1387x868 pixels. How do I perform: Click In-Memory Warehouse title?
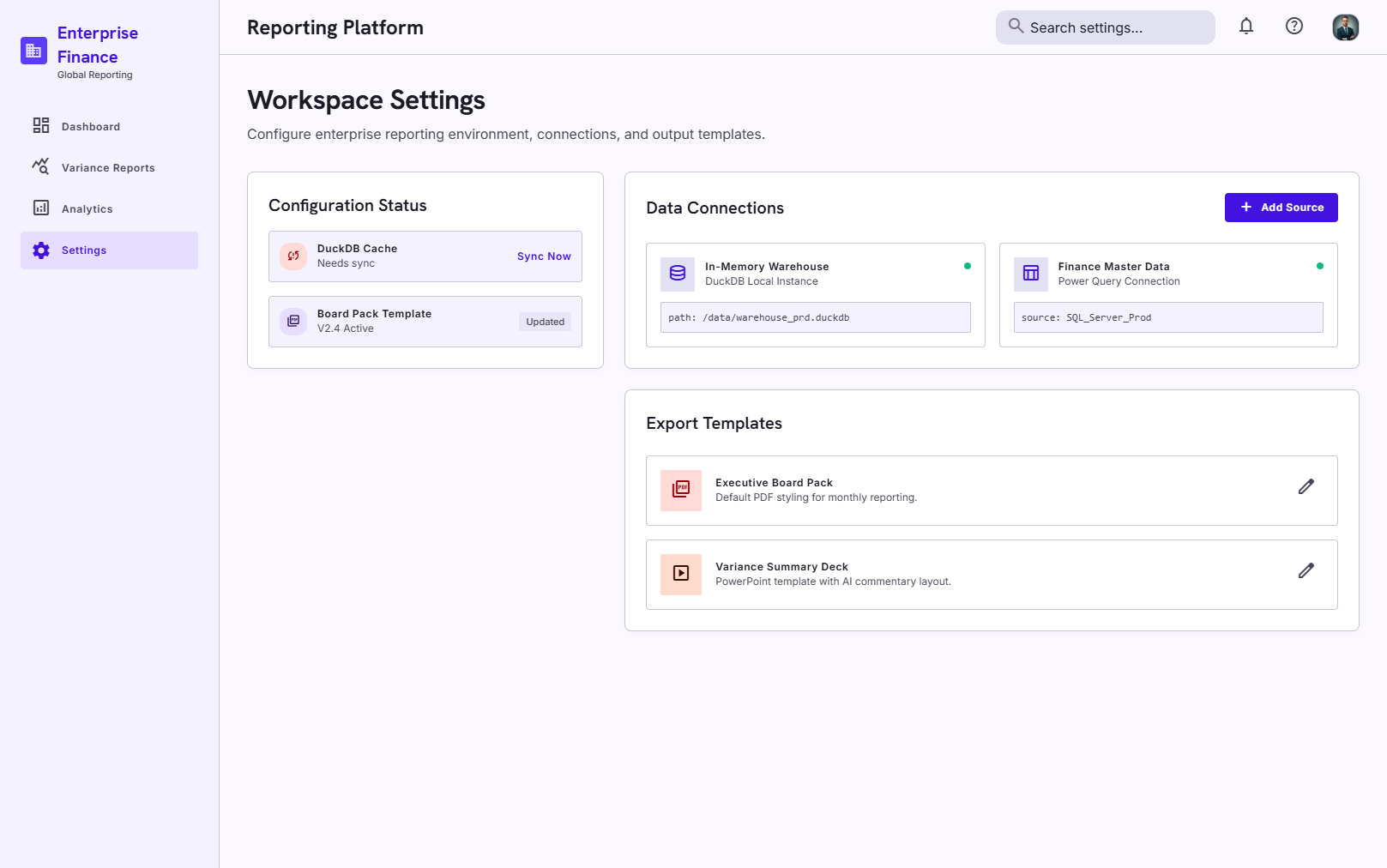767,267
